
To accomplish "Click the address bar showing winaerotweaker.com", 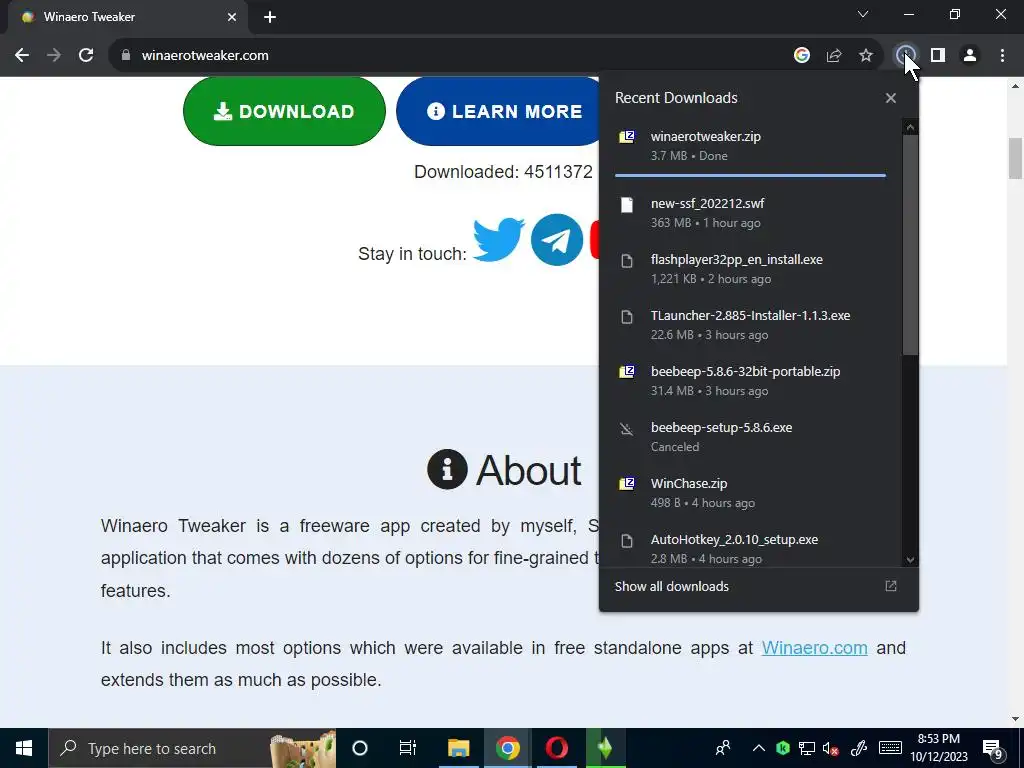I will (457, 56).
